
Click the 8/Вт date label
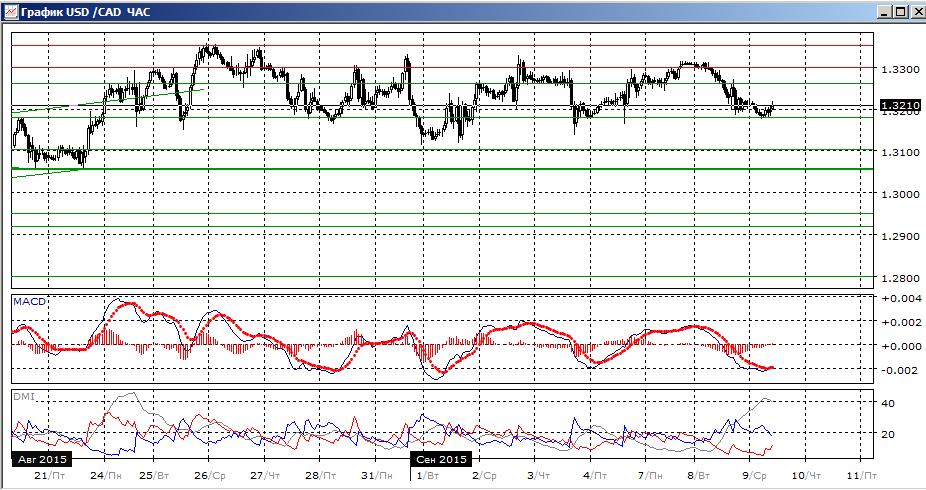pyautogui.click(x=699, y=475)
